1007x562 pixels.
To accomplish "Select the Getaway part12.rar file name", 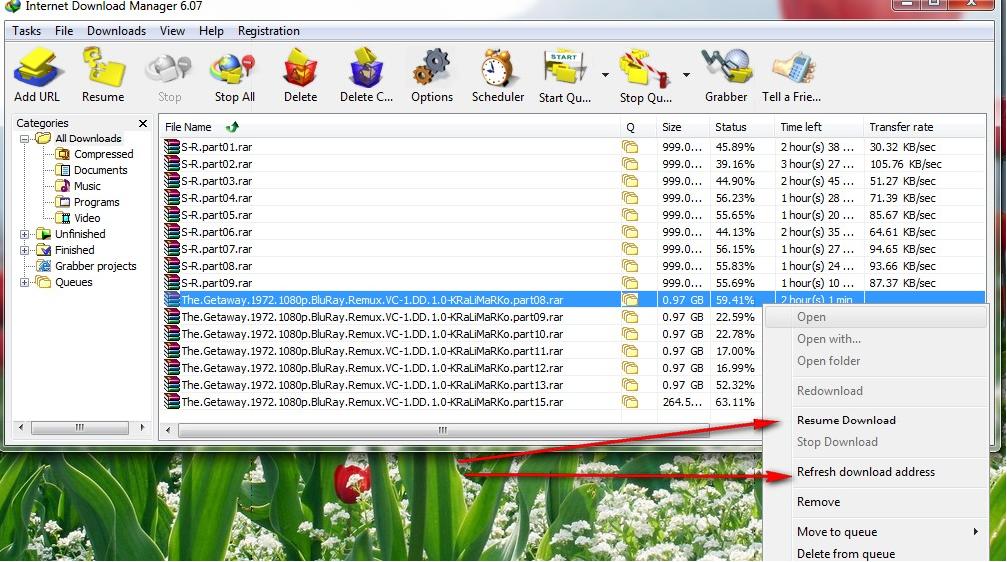I will (x=372, y=368).
